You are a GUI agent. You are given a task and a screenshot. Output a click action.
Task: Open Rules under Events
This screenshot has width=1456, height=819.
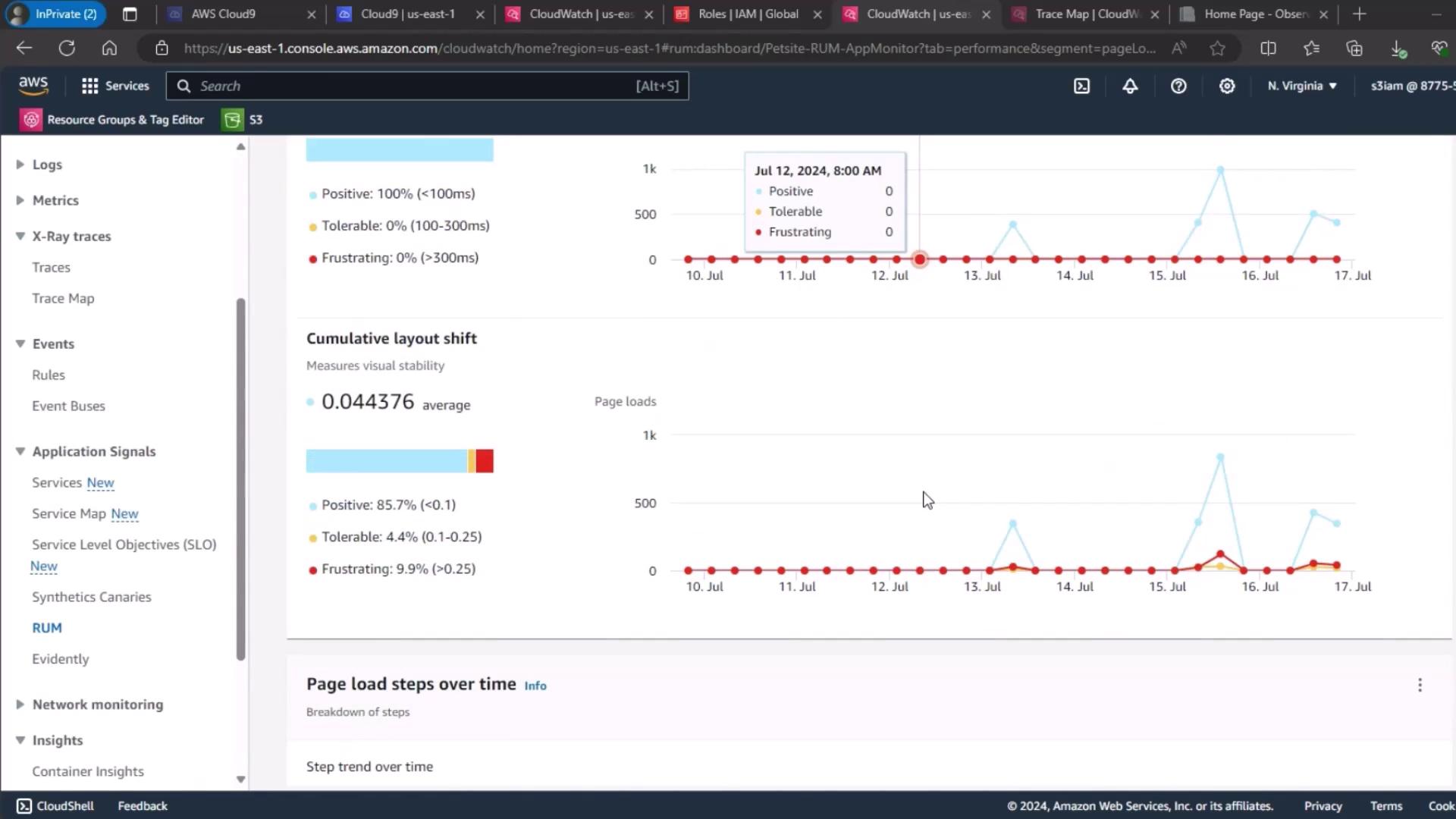click(x=49, y=375)
